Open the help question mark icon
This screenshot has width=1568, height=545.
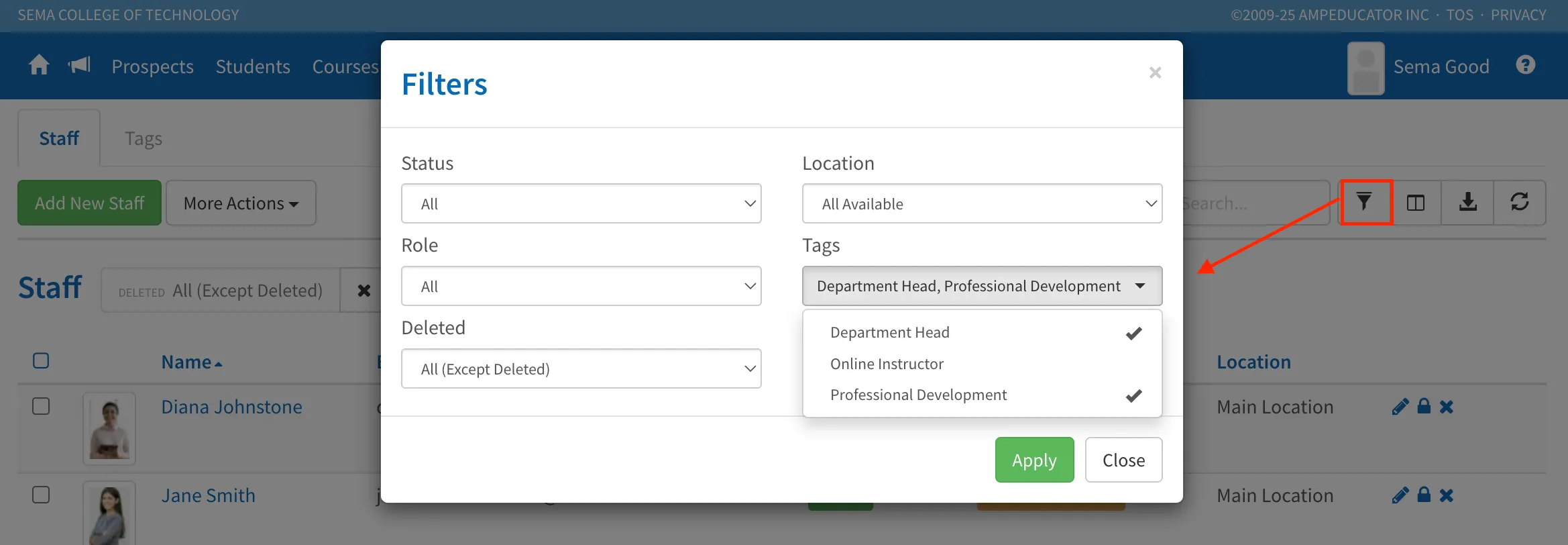(x=1526, y=65)
